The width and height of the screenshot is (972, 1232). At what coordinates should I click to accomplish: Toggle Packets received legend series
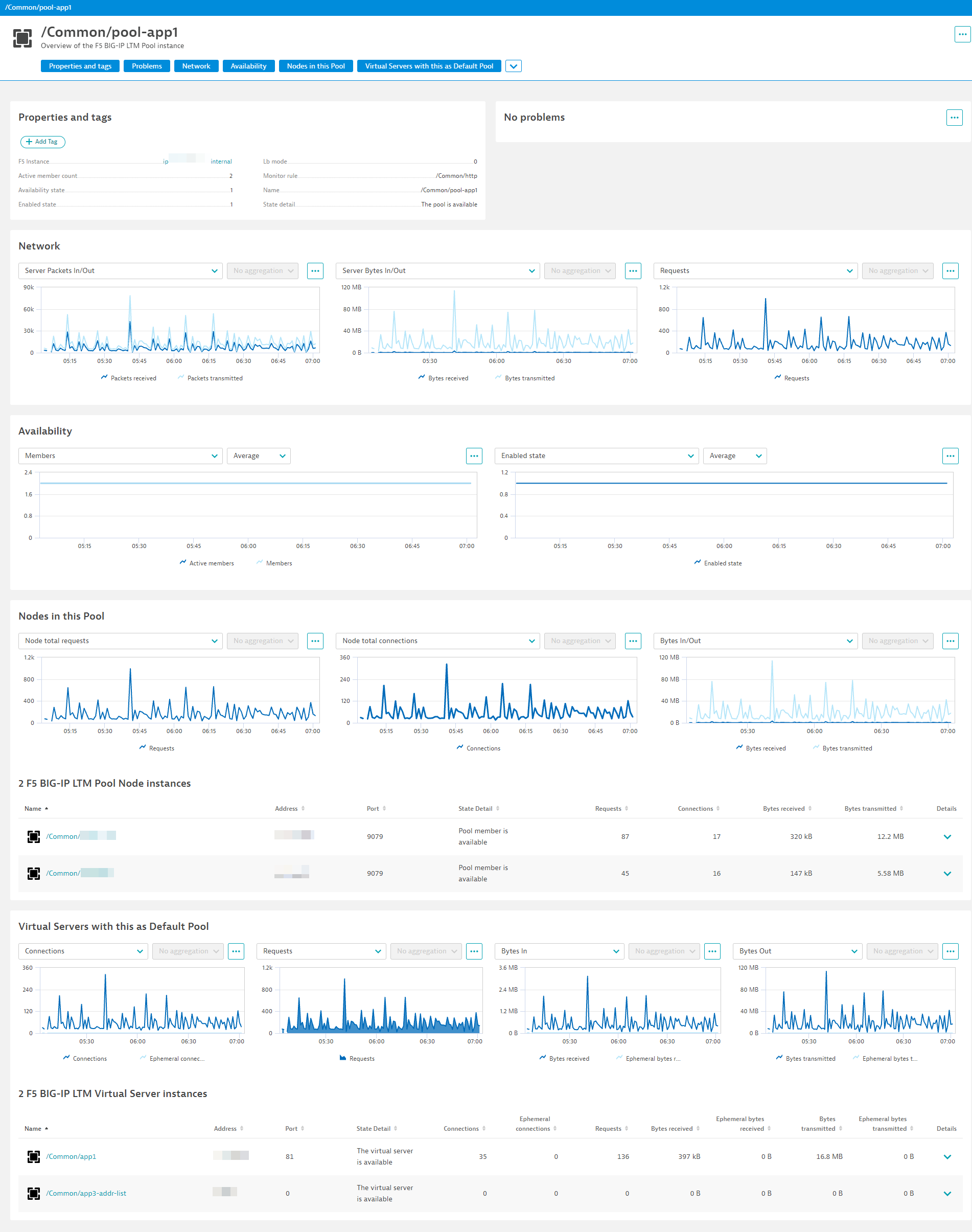pyautogui.click(x=129, y=379)
